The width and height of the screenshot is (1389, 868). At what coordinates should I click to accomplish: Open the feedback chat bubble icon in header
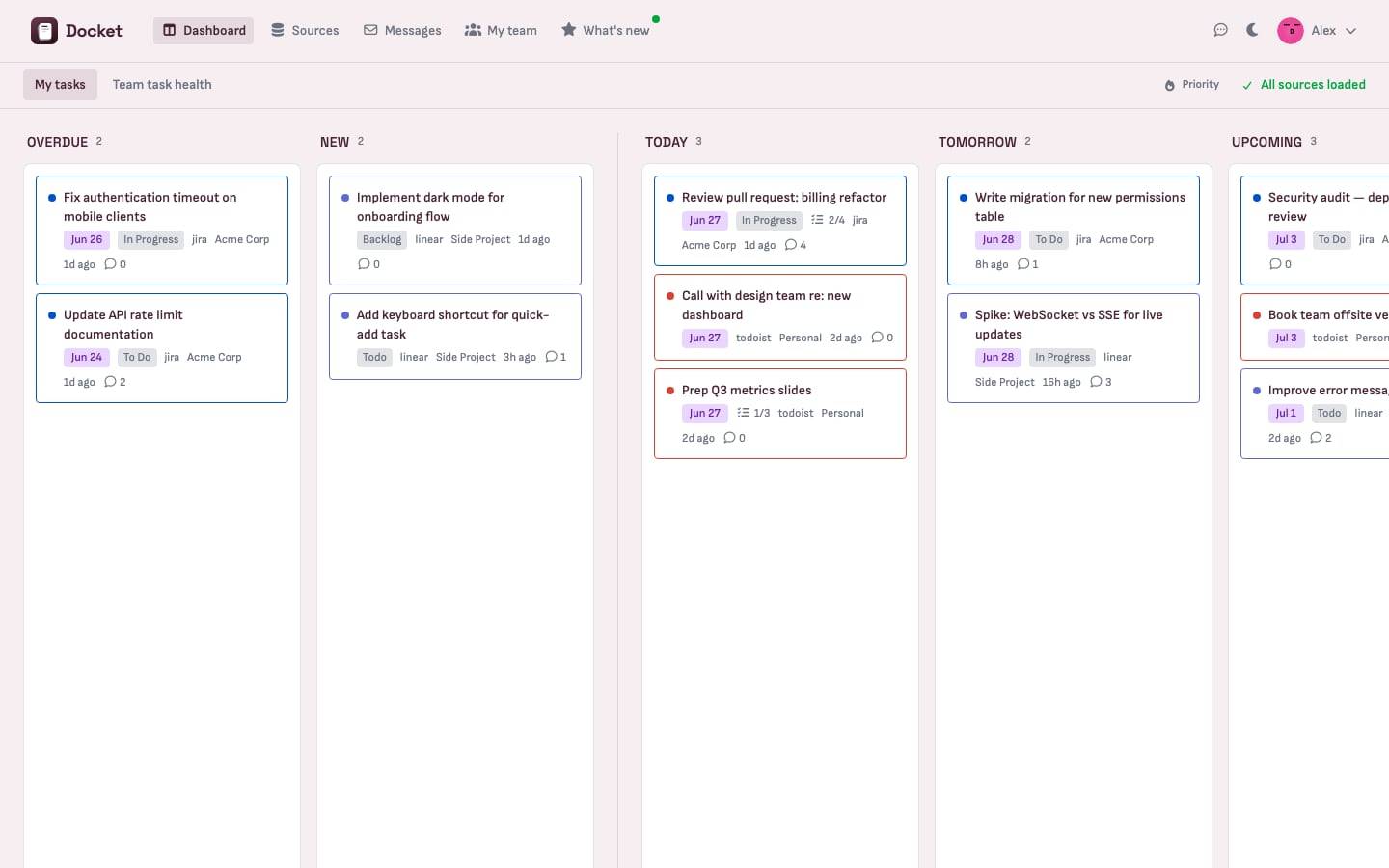[1220, 30]
